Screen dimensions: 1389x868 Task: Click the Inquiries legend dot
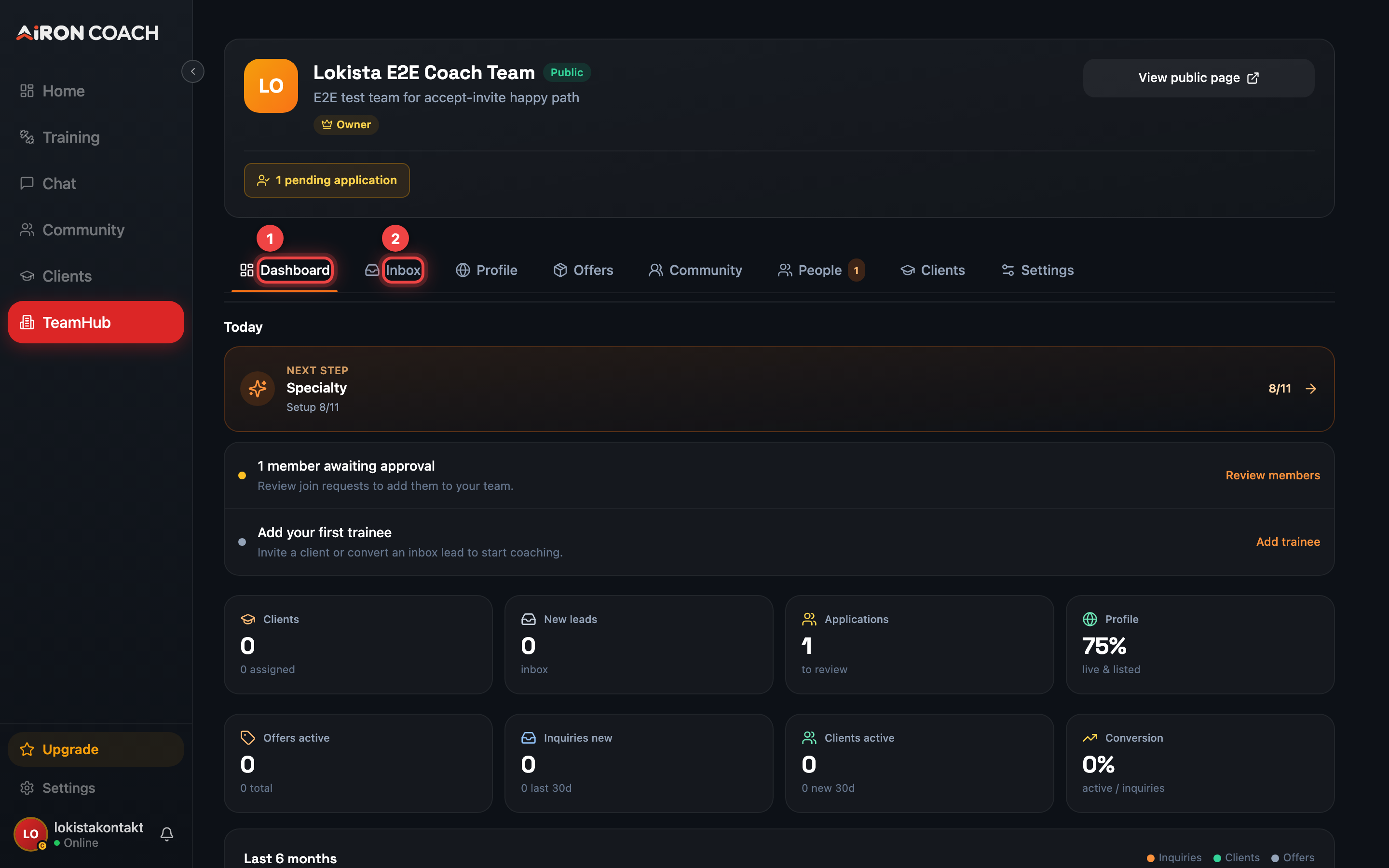click(x=1150, y=858)
